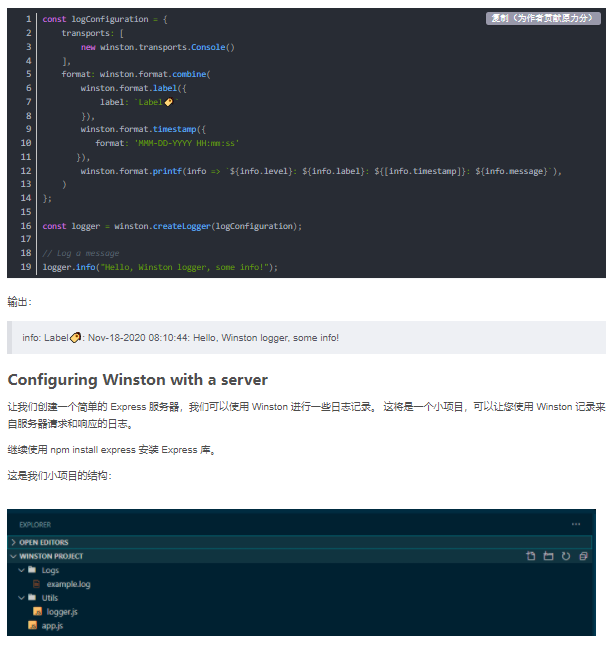Click the output line starting with info: Label
This screenshot has width=606, height=651.
[x=181, y=338]
